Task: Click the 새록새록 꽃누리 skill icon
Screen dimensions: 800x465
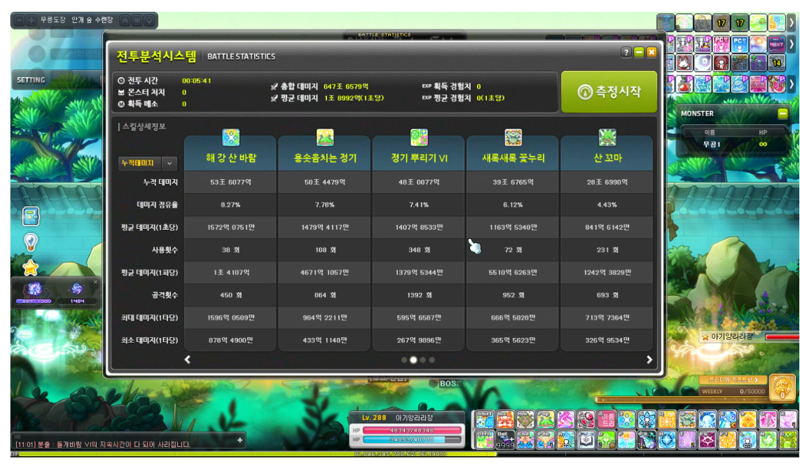Action: click(x=513, y=137)
